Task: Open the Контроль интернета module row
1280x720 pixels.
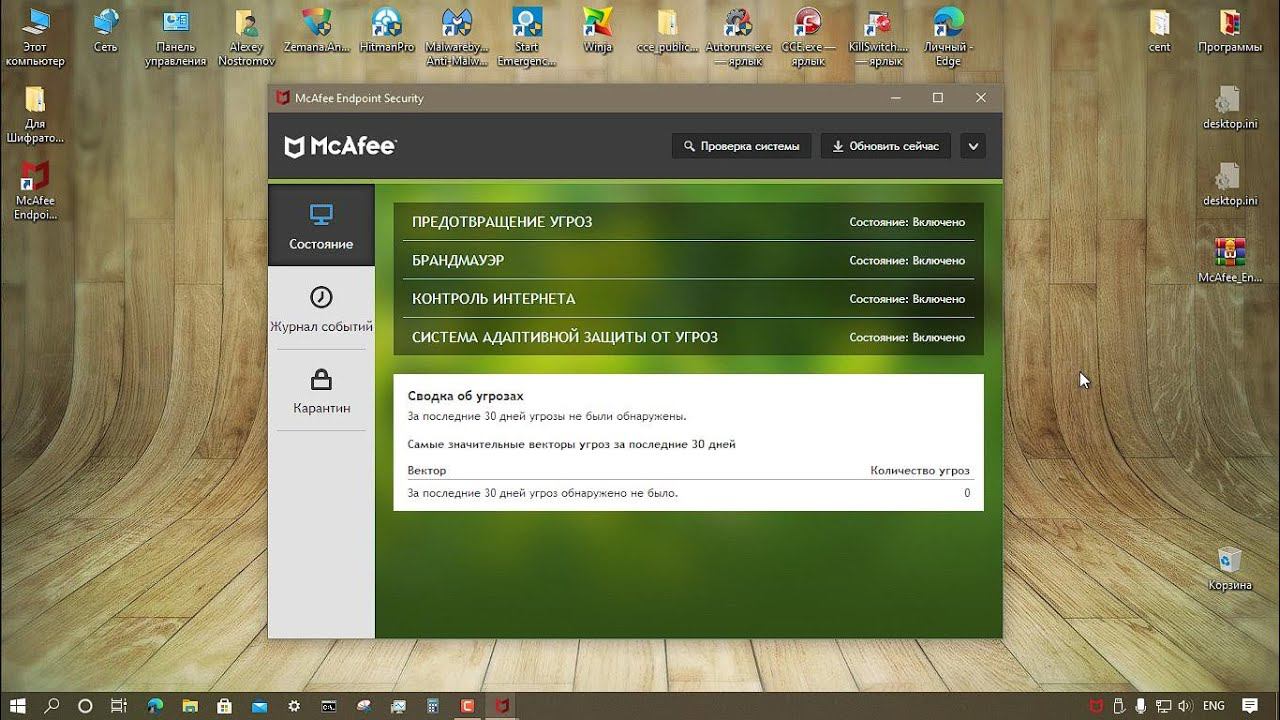Action: (688, 299)
